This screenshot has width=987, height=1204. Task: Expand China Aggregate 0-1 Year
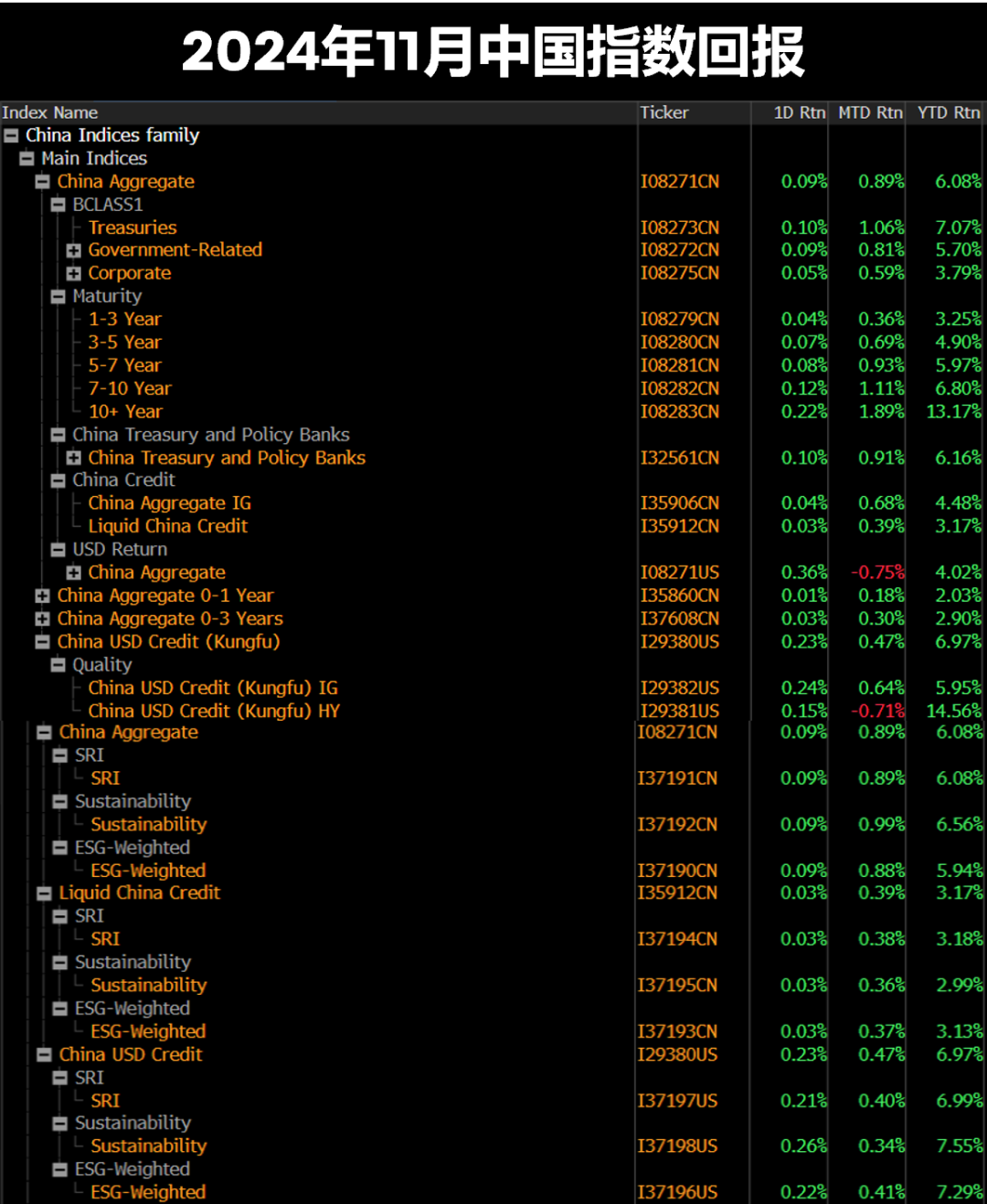click(x=42, y=596)
